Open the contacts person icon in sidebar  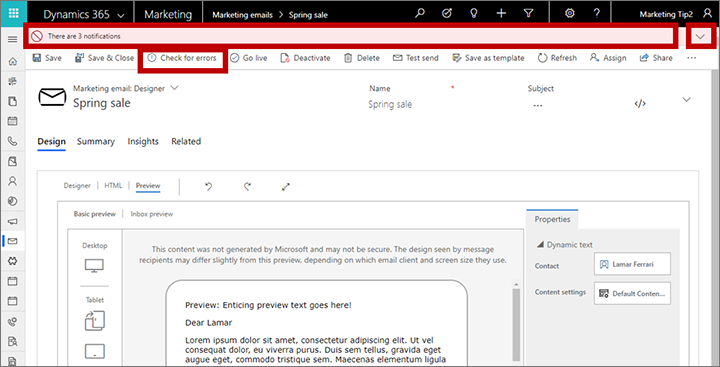pos(13,181)
